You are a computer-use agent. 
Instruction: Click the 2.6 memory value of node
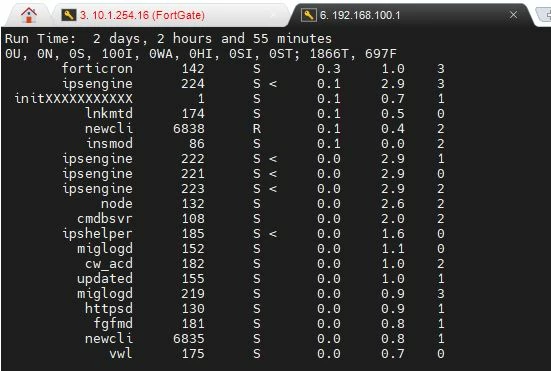(x=393, y=204)
